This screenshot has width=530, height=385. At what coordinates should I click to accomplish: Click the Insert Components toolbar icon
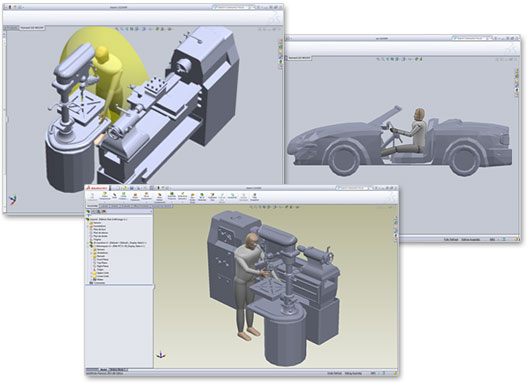click(x=105, y=196)
